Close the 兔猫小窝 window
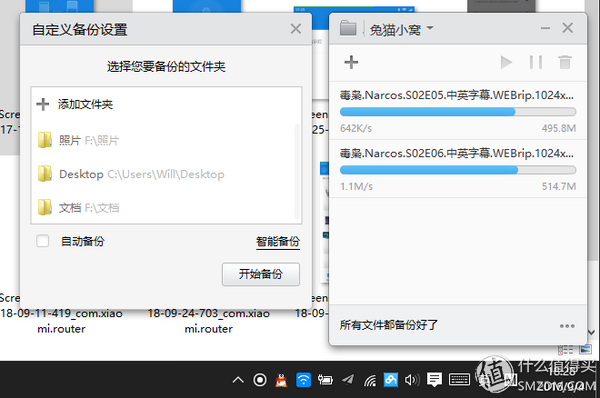Image resolution: width=600 pixels, height=398 pixels. [568, 28]
